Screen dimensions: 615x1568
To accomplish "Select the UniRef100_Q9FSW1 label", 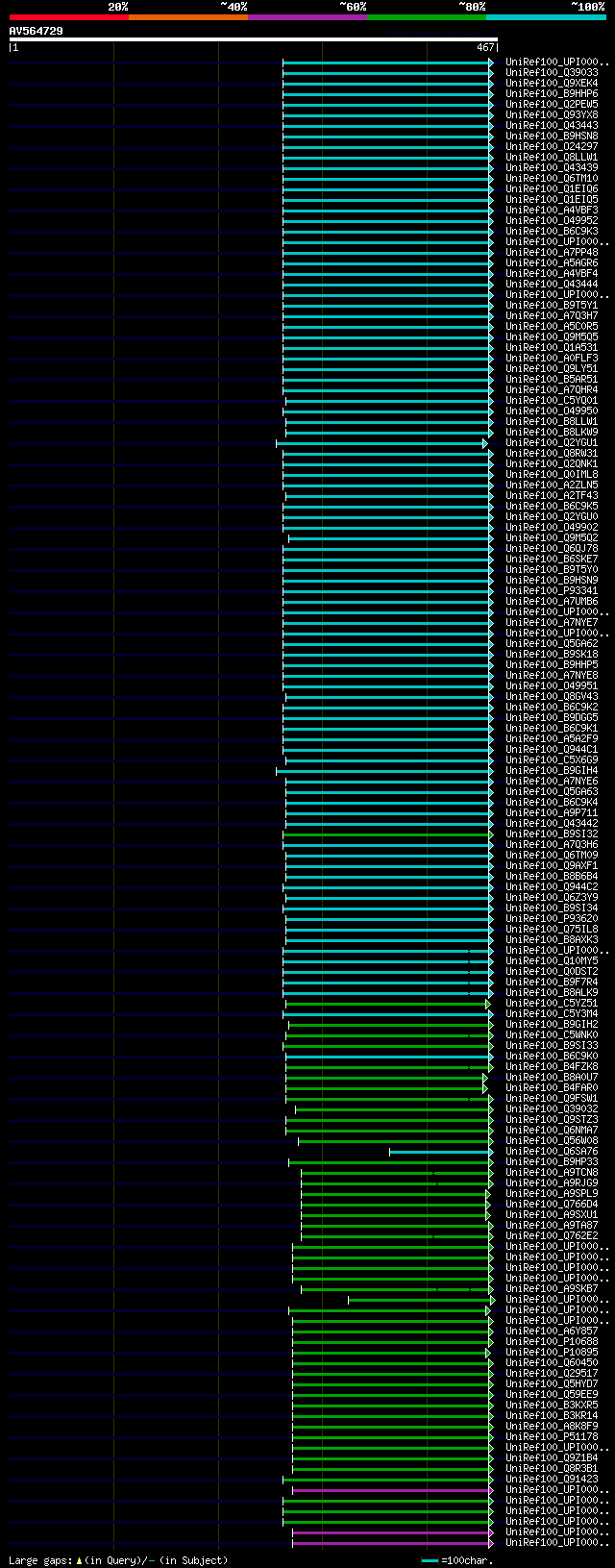I will [x=552, y=1098].
